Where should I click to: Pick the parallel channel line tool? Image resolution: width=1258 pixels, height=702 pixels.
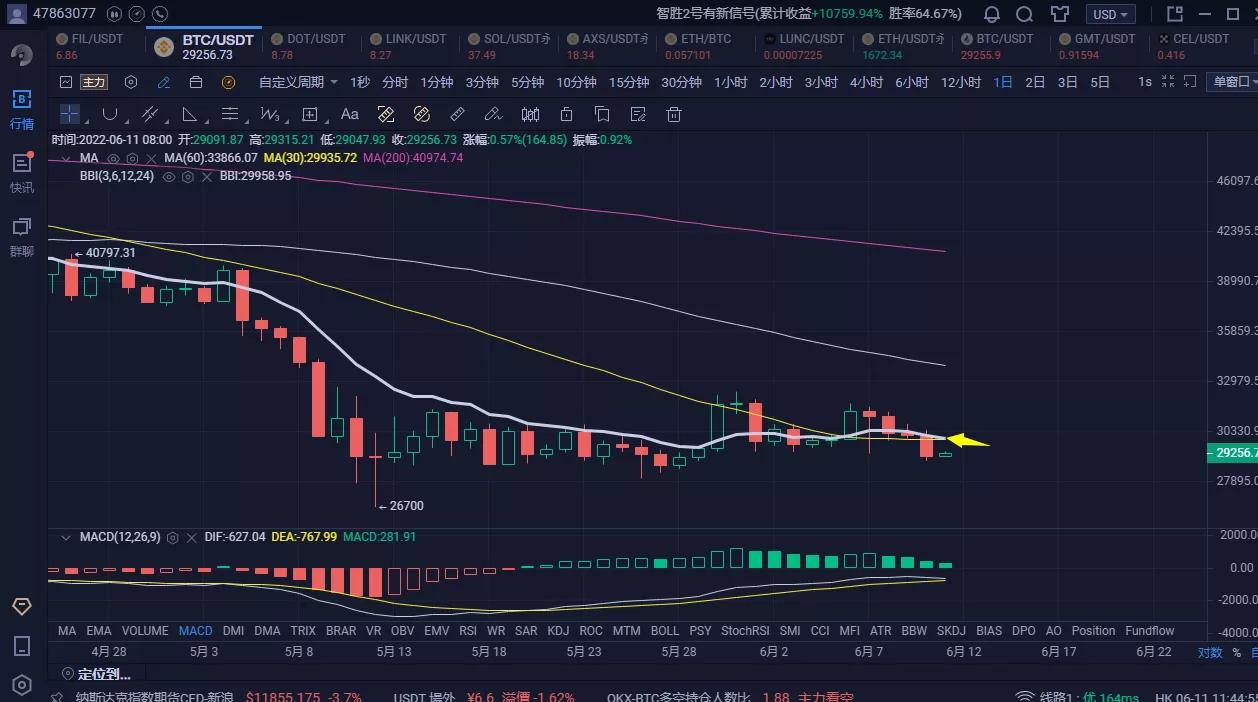[x=150, y=114]
